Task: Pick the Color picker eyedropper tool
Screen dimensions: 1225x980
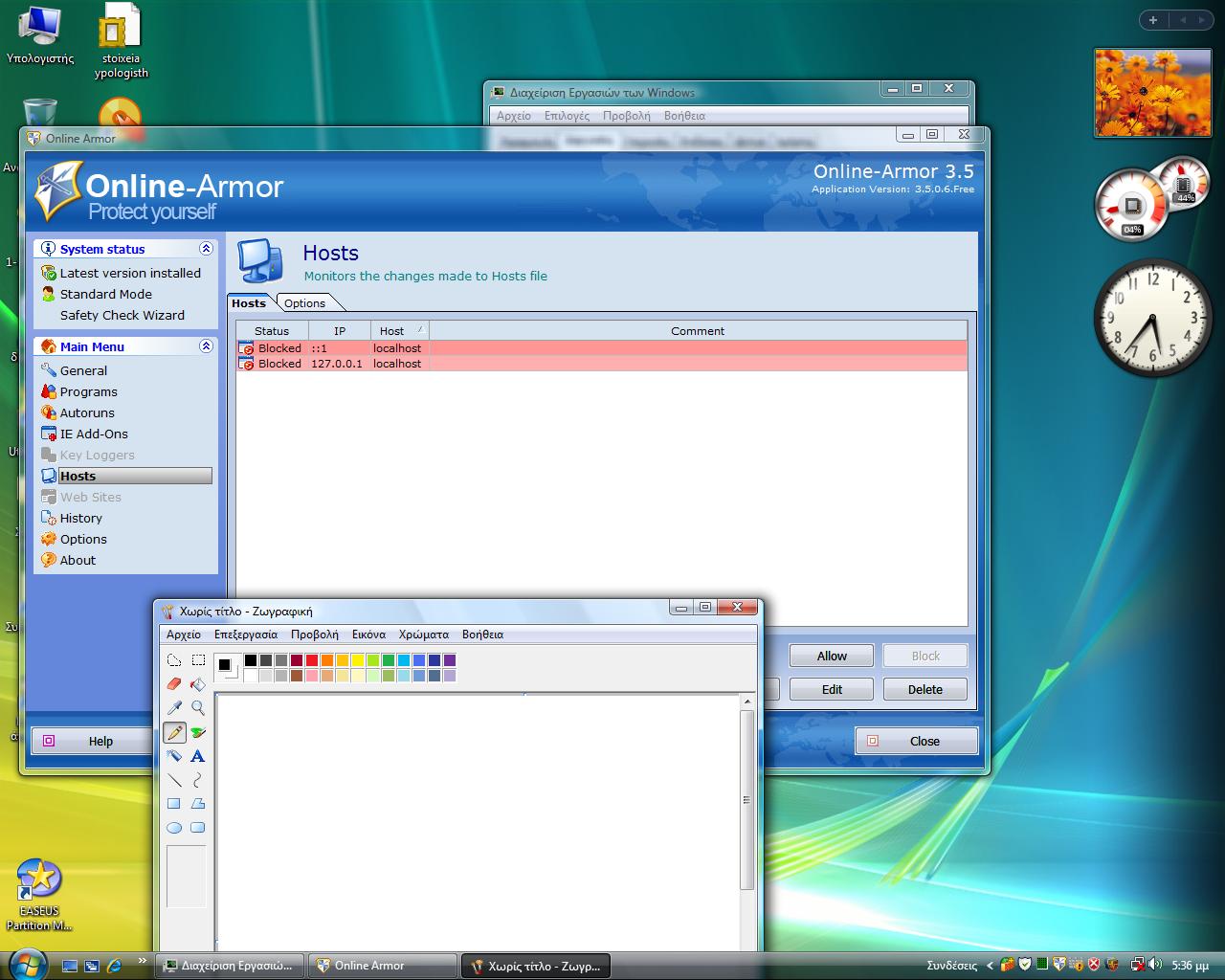Action: tap(174, 708)
